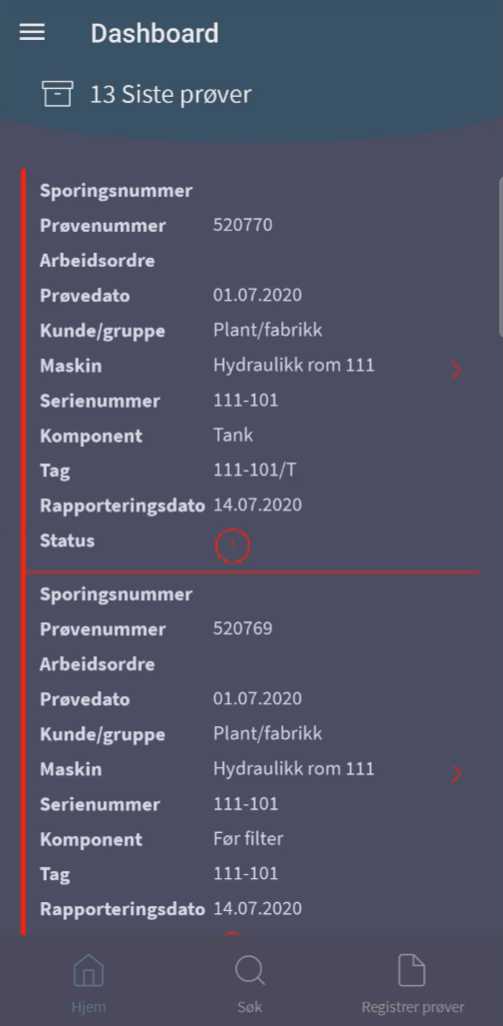Click the archive box icon beside Siste prøver

point(58,94)
